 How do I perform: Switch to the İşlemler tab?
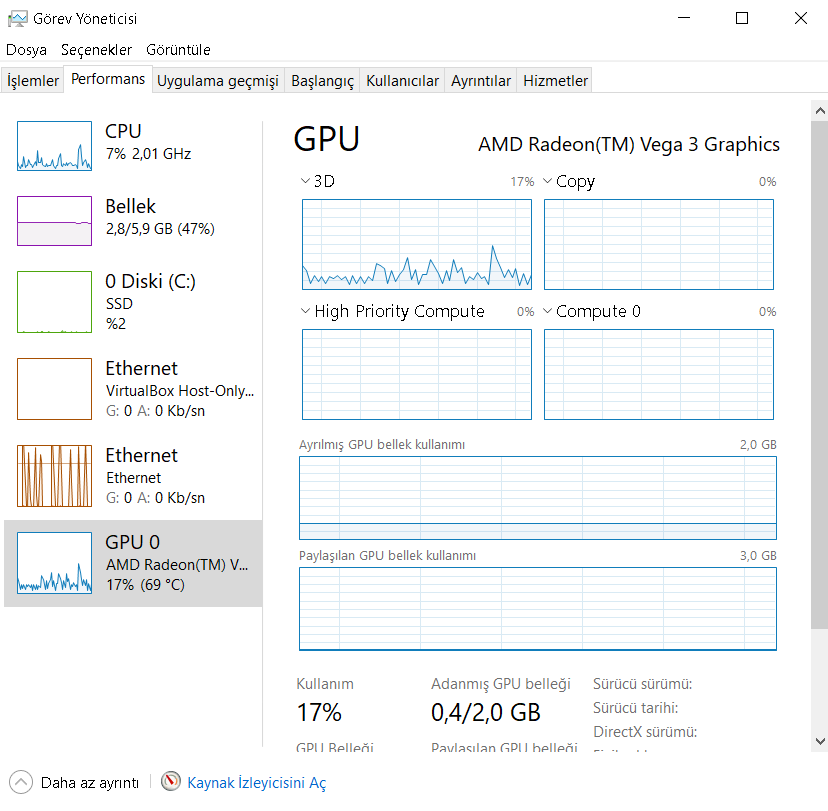point(33,81)
